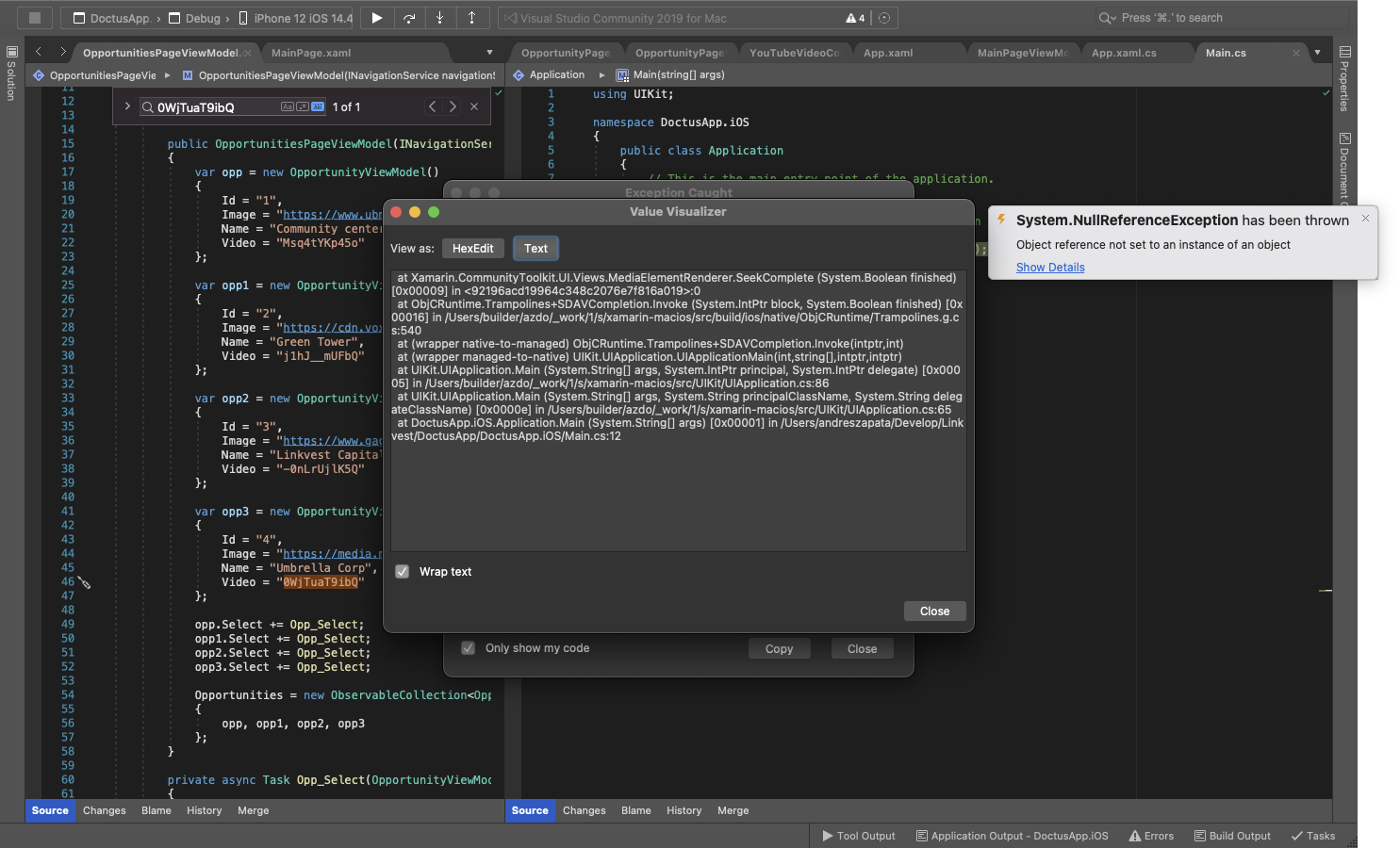Open the editor tab overflow dropdown arrow

[489, 52]
